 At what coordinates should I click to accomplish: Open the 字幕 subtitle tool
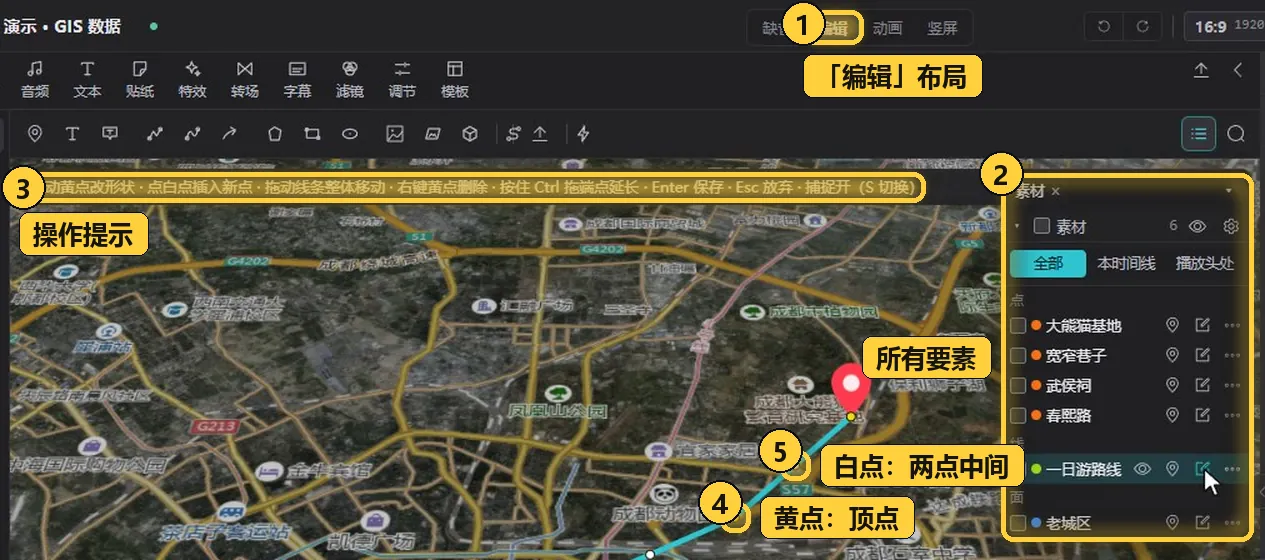point(297,79)
